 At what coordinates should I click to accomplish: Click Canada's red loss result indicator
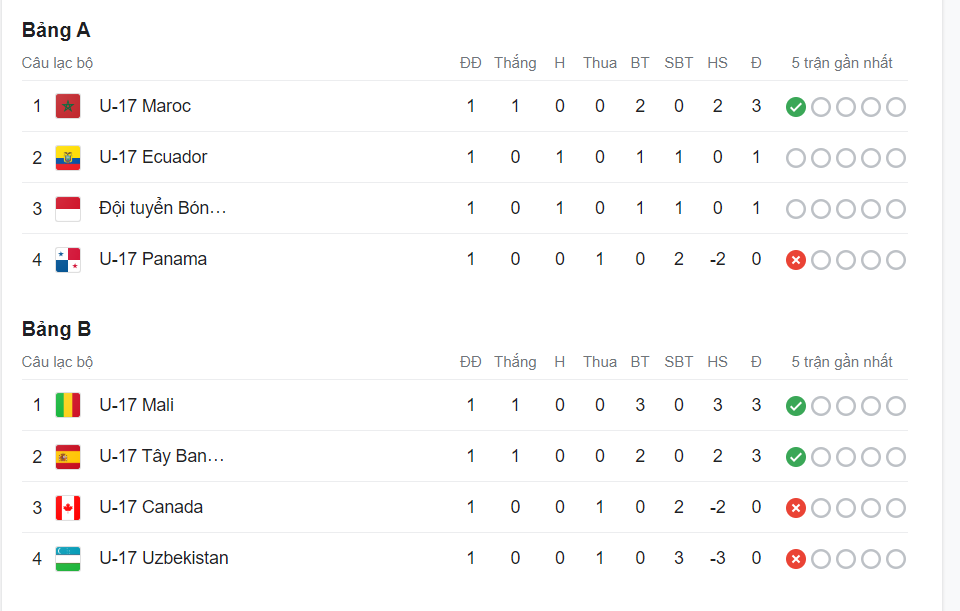(796, 508)
